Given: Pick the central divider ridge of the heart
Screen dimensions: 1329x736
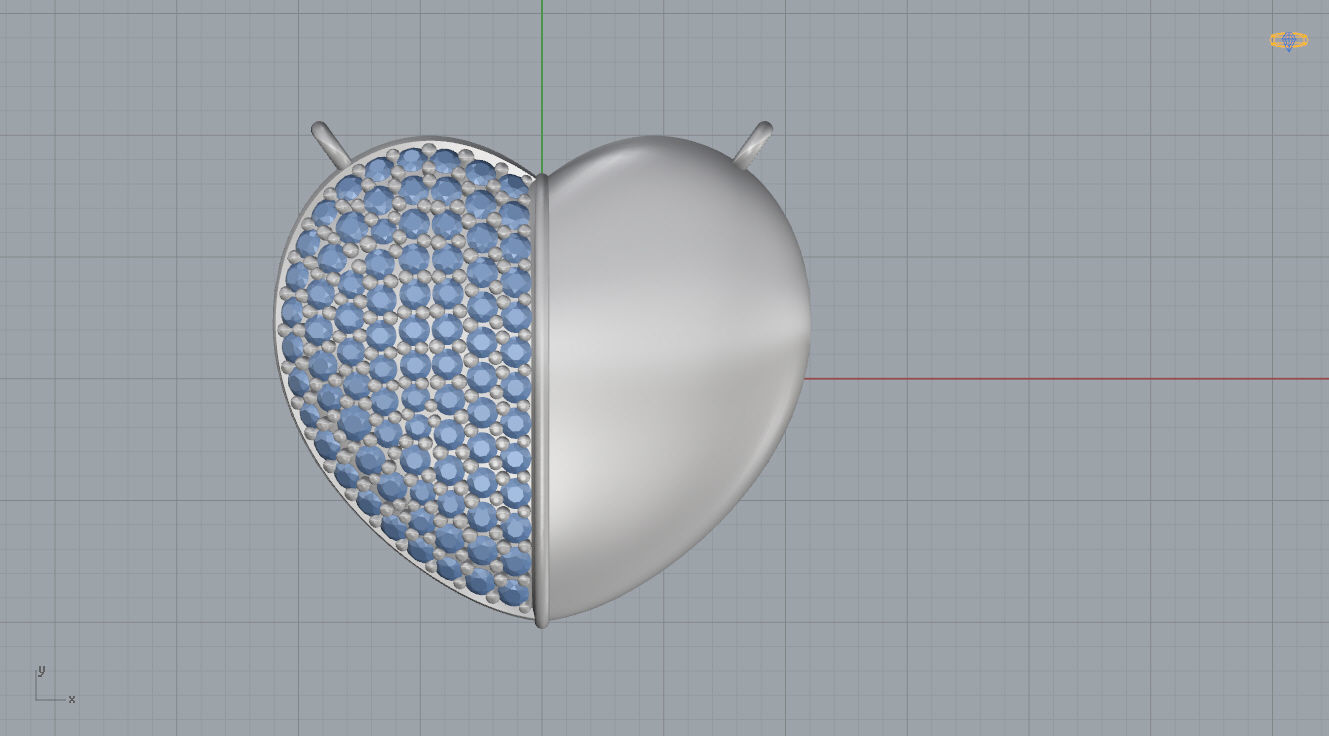Looking at the screenshot, I should (x=541, y=399).
